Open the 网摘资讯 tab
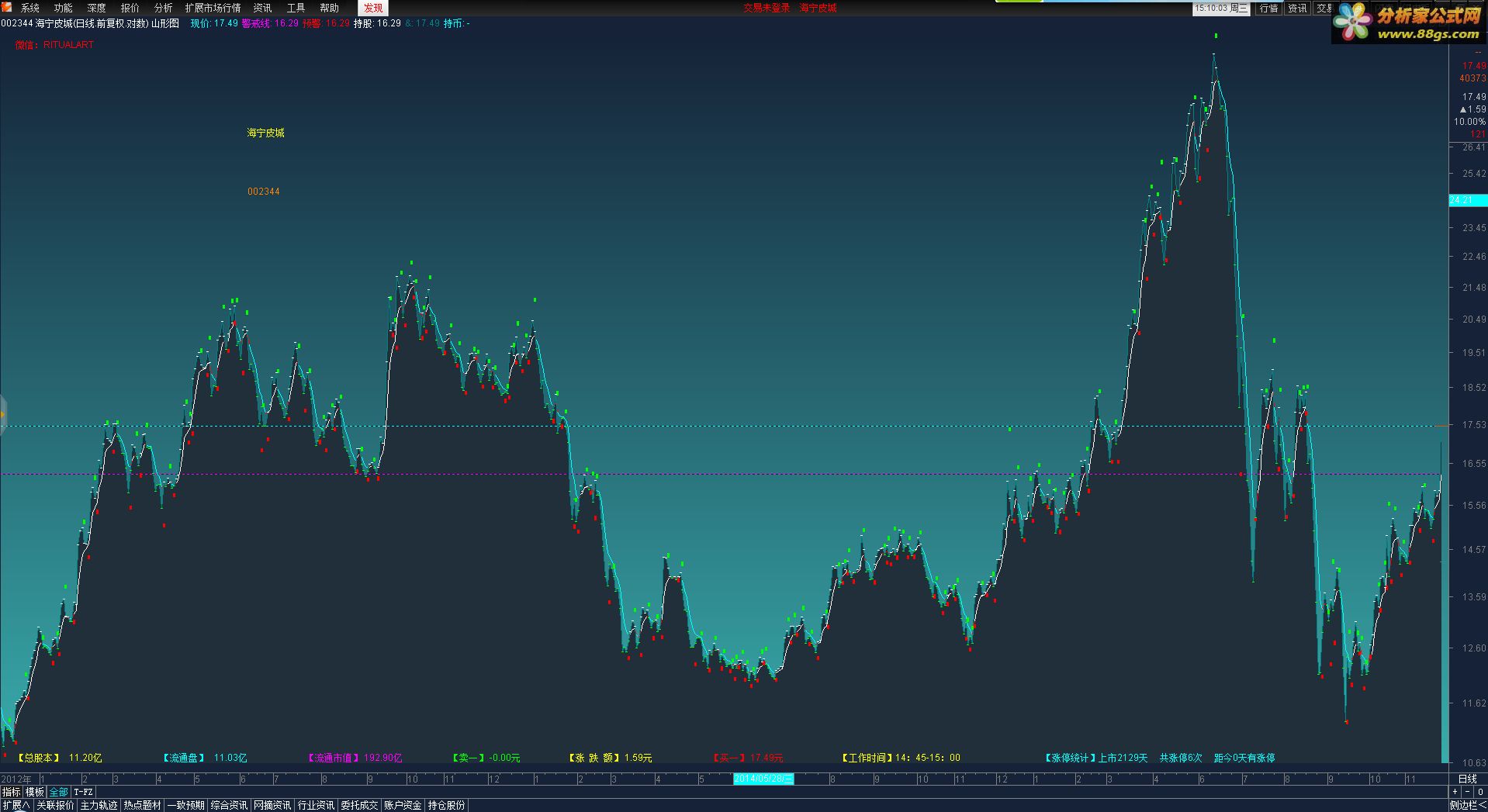The height and width of the screenshot is (812, 1488). point(273,806)
